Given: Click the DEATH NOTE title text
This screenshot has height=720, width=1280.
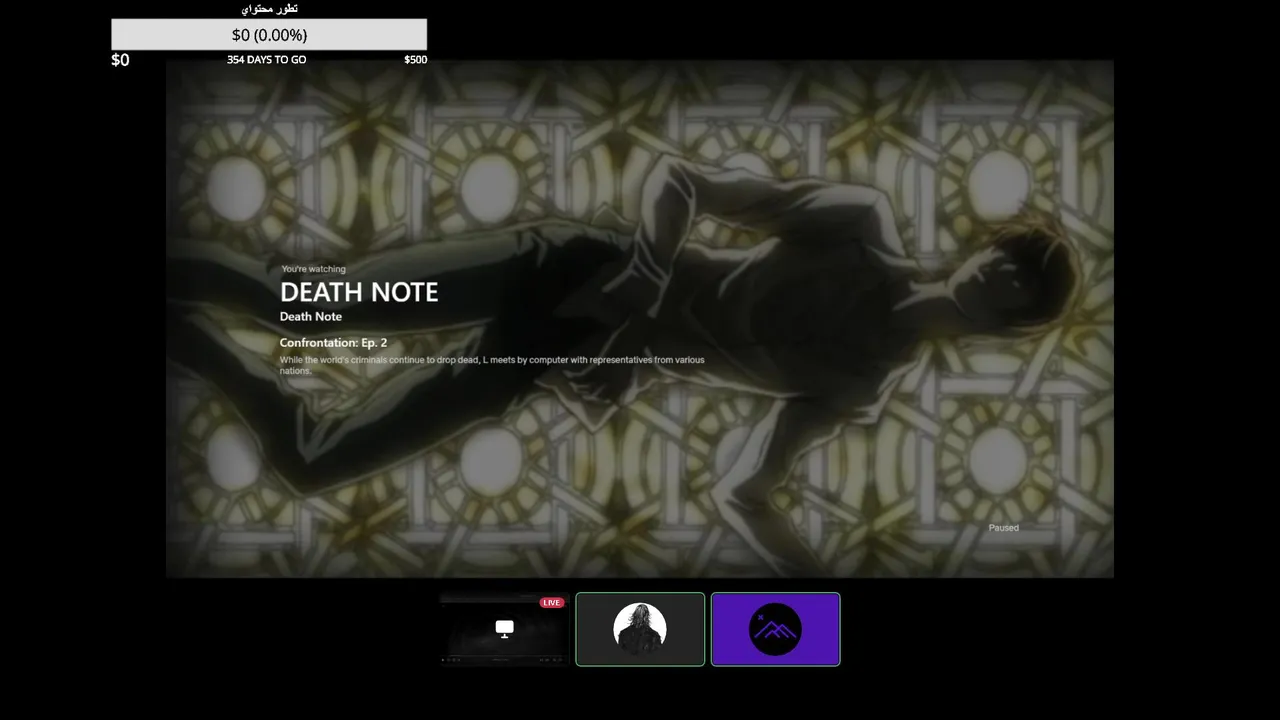Looking at the screenshot, I should pyautogui.click(x=359, y=292).
